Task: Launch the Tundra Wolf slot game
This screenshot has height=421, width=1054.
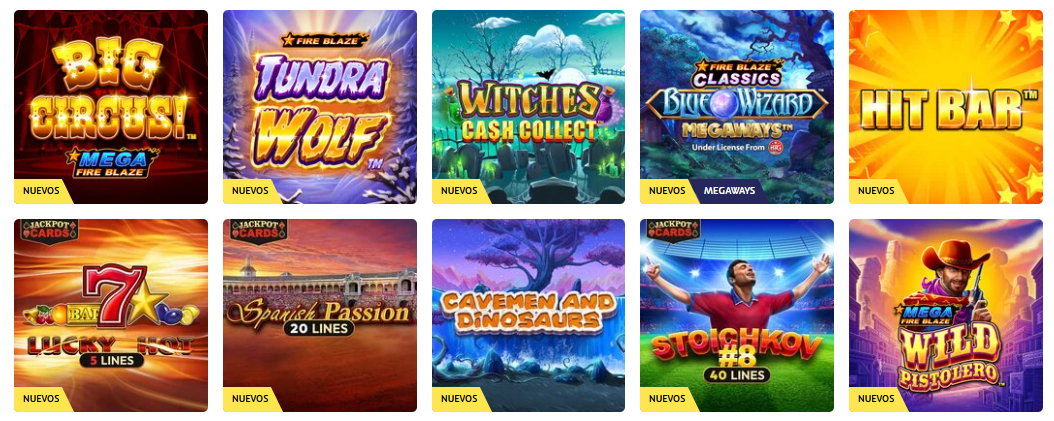Action: tap(320, 107)
